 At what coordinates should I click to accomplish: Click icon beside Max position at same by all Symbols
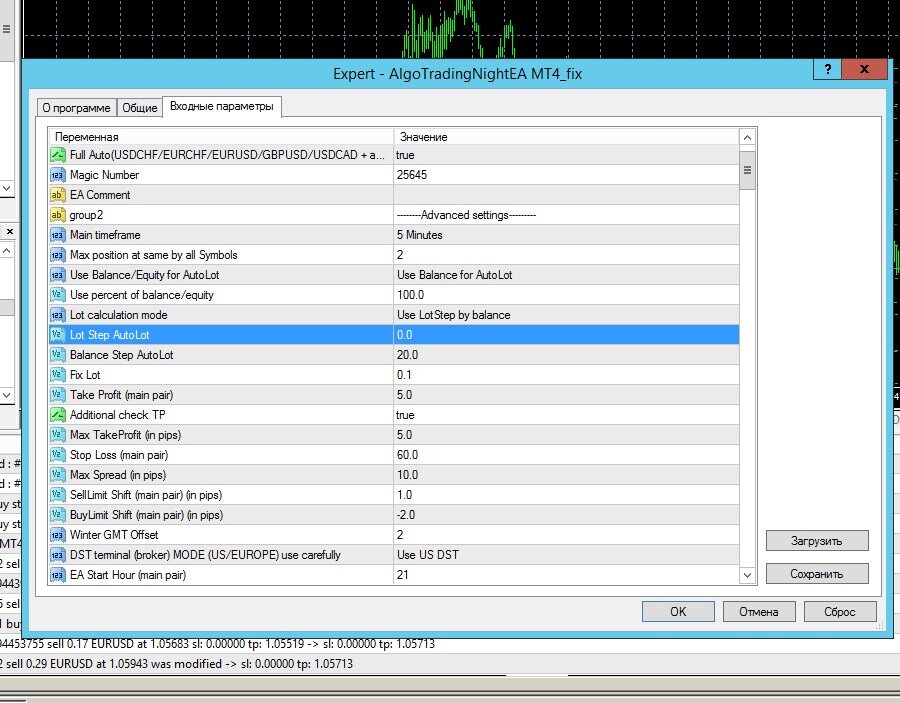pos(57,255)
